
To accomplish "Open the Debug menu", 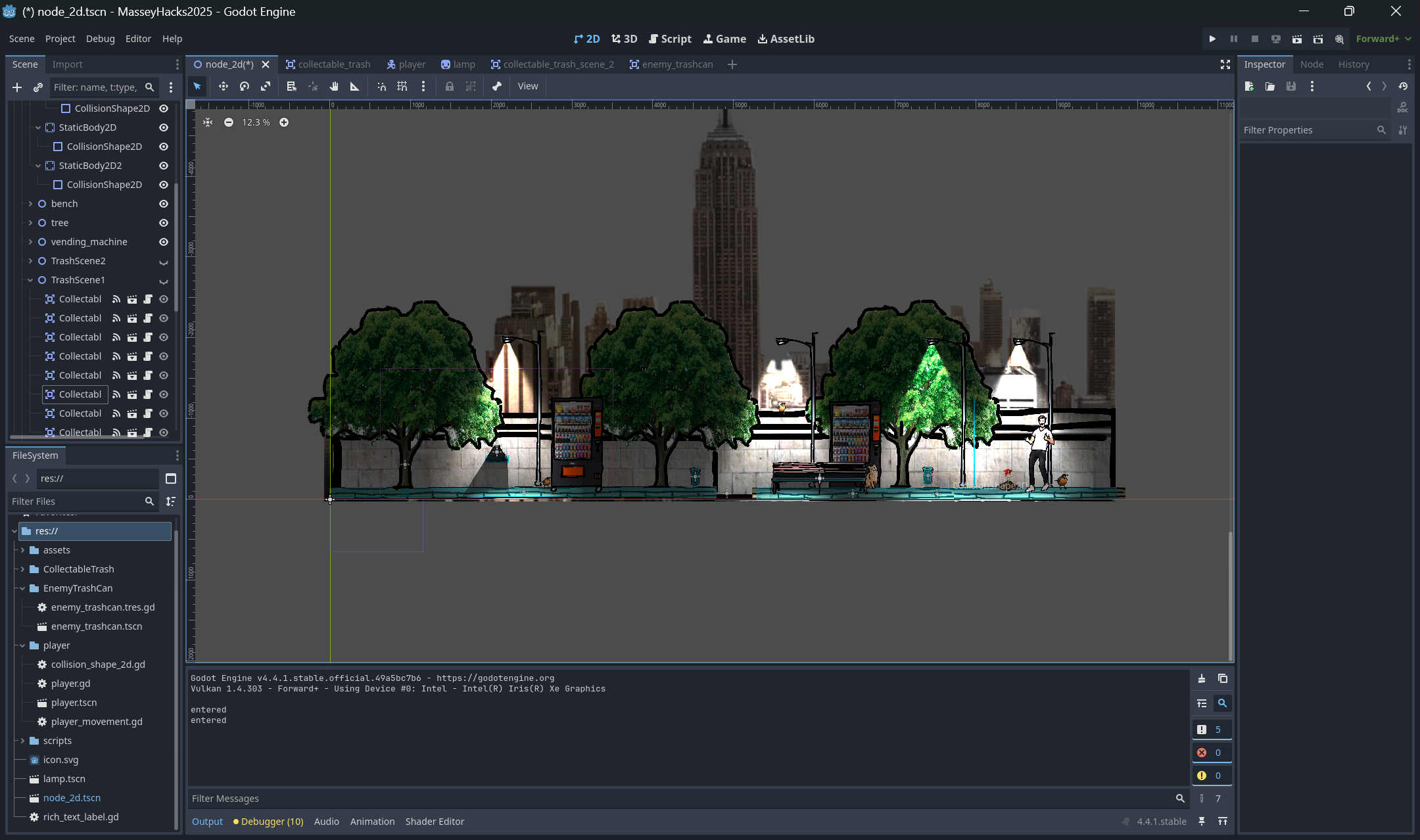I will pos(100,39).
